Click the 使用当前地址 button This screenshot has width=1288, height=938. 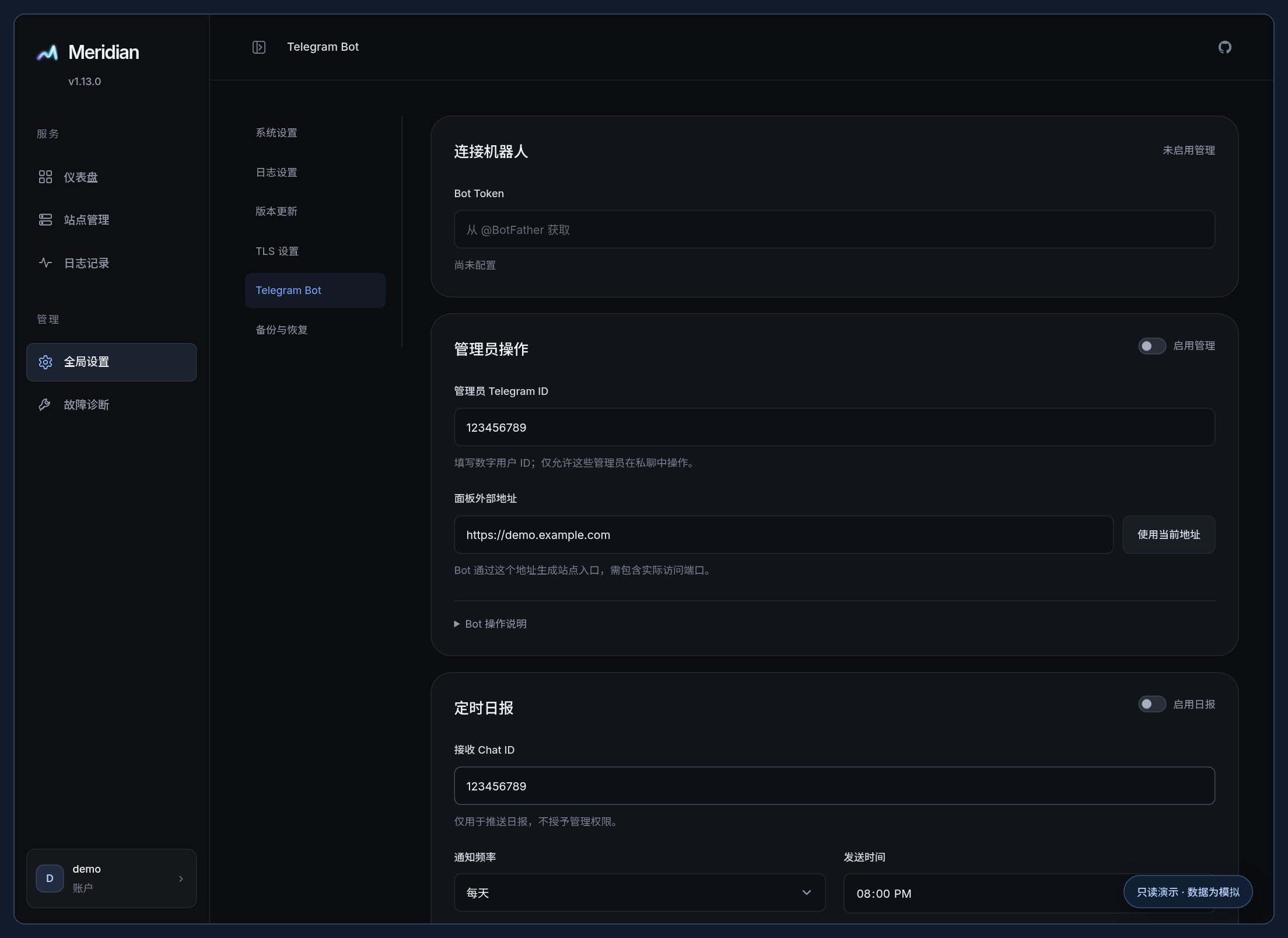pyautogui.click(x=1169, y=534)
